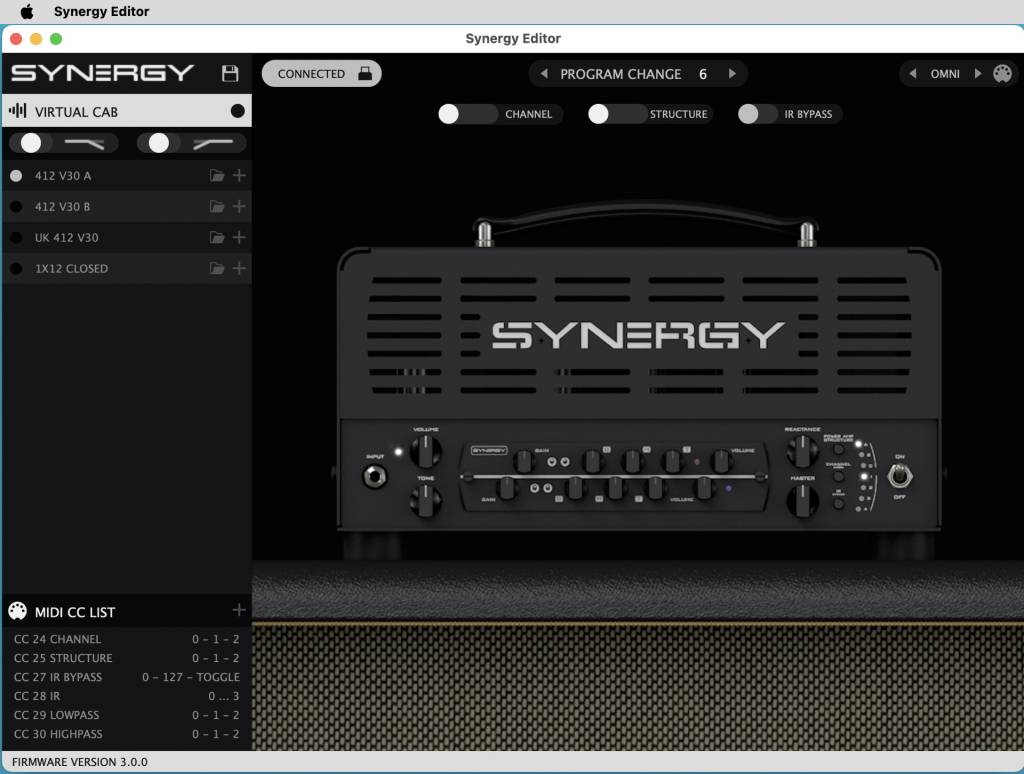The width and height of the screenshot is (1024, 774).
Task: Activate the 412 V30 B selection dot
Action: click(x=15, y=206)
